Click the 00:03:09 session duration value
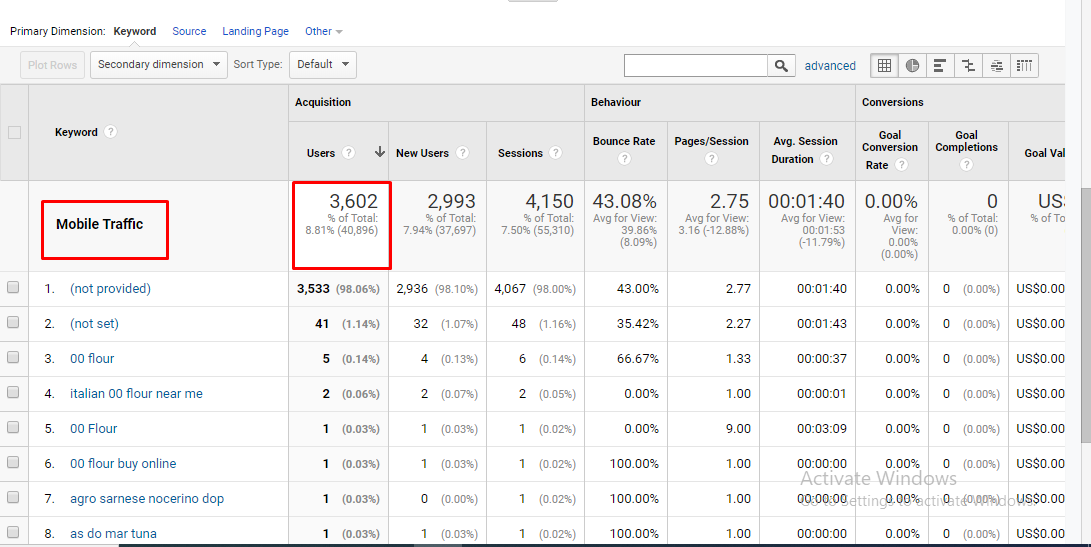Screen dimensions: 1091x547 (x=822, y=429)
